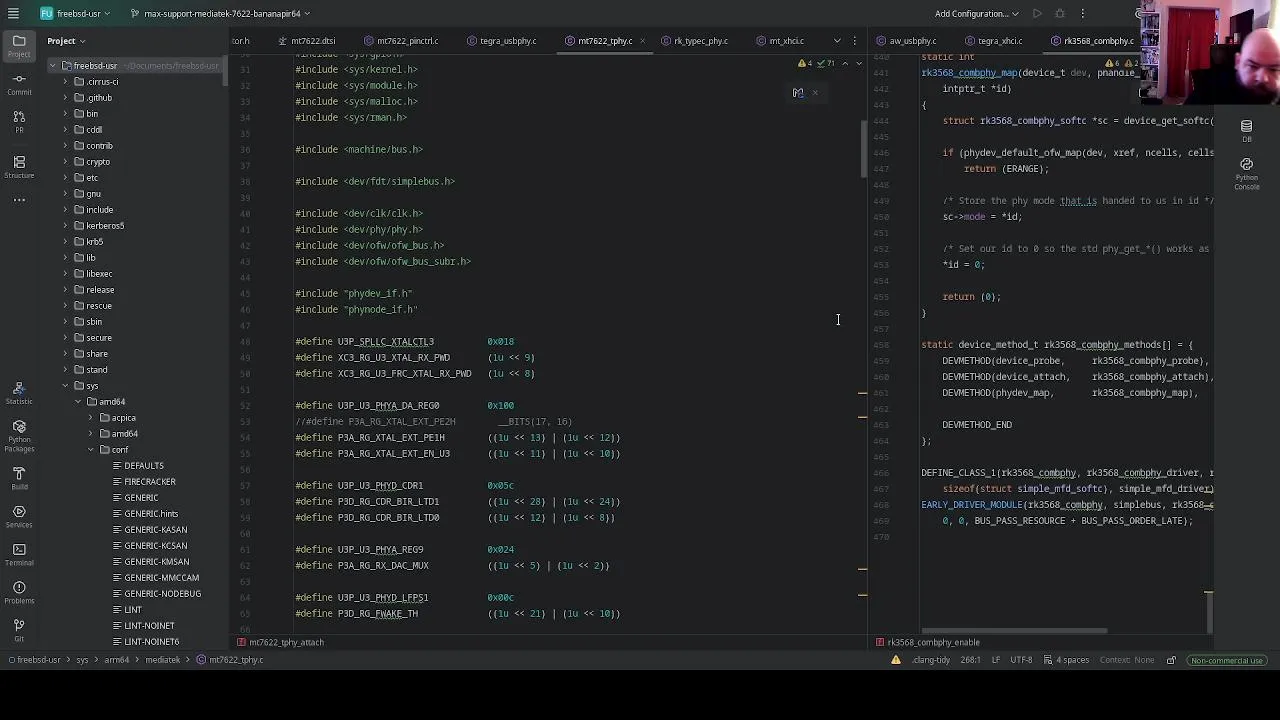Image resolution: width=1280 pixels, height=720 pixels.
Task: Expand the contrib folder
Action: [65, 146]
